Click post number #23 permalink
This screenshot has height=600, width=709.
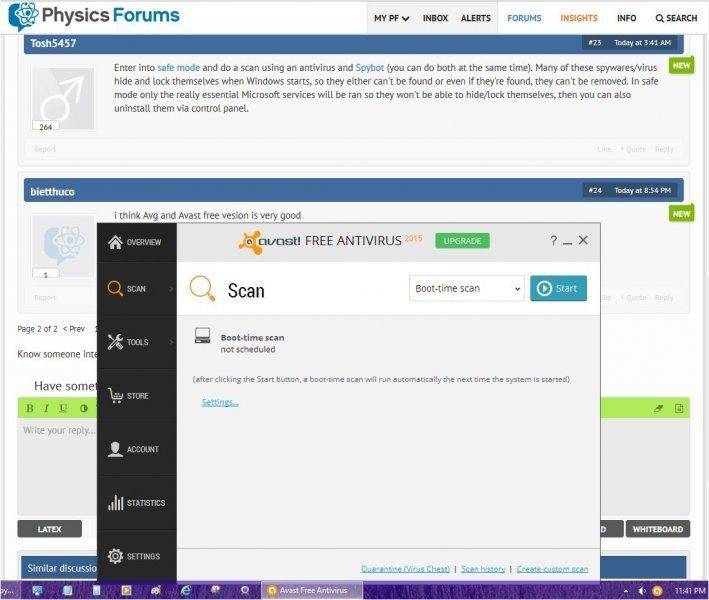pos(595,43)
